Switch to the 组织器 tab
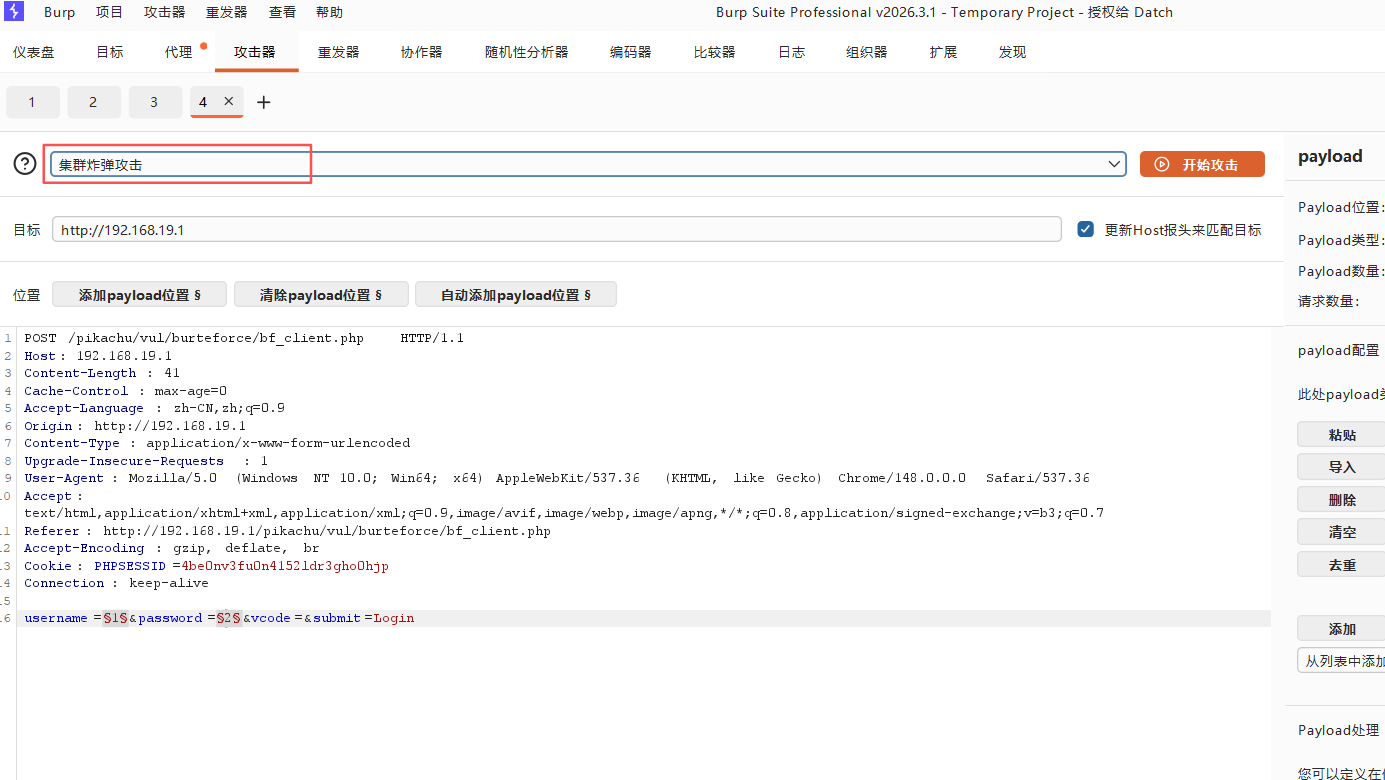The width and height of the screenshot is (1385, 780). (866, 52)
